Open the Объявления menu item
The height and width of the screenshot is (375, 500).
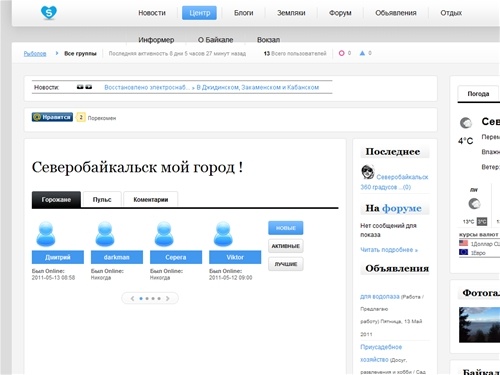click(x=396, y=13)
